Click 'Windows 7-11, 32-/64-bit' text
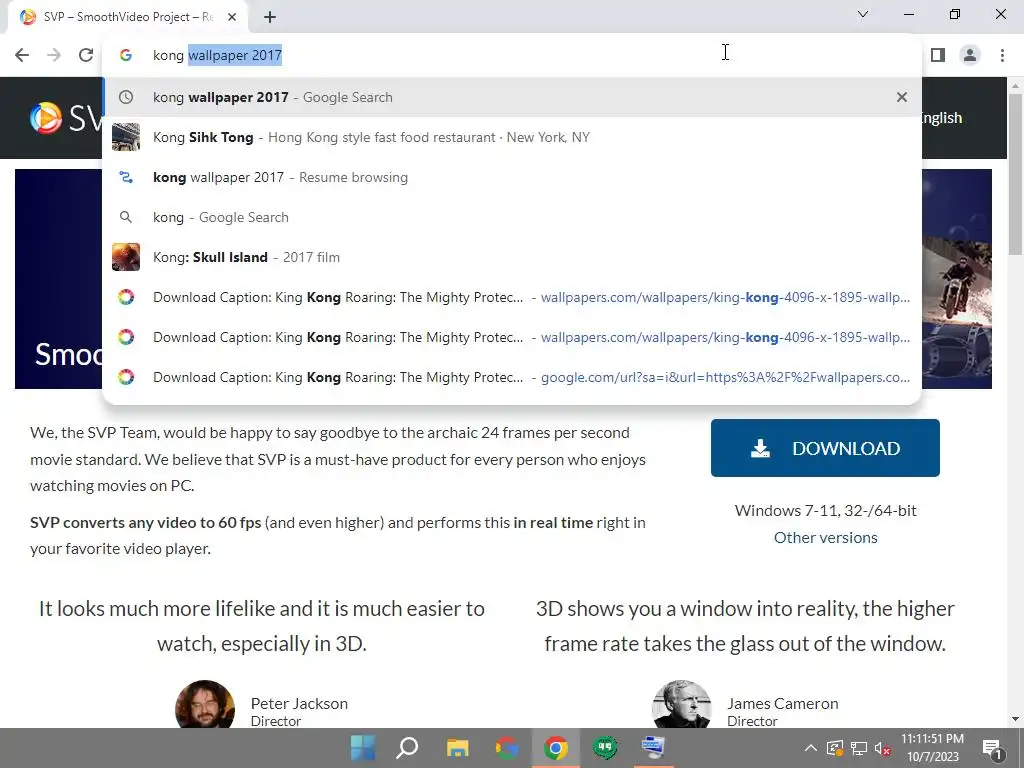Viewport: 1024px width, 768px height. pyautogui.click(x=825, y=510)
